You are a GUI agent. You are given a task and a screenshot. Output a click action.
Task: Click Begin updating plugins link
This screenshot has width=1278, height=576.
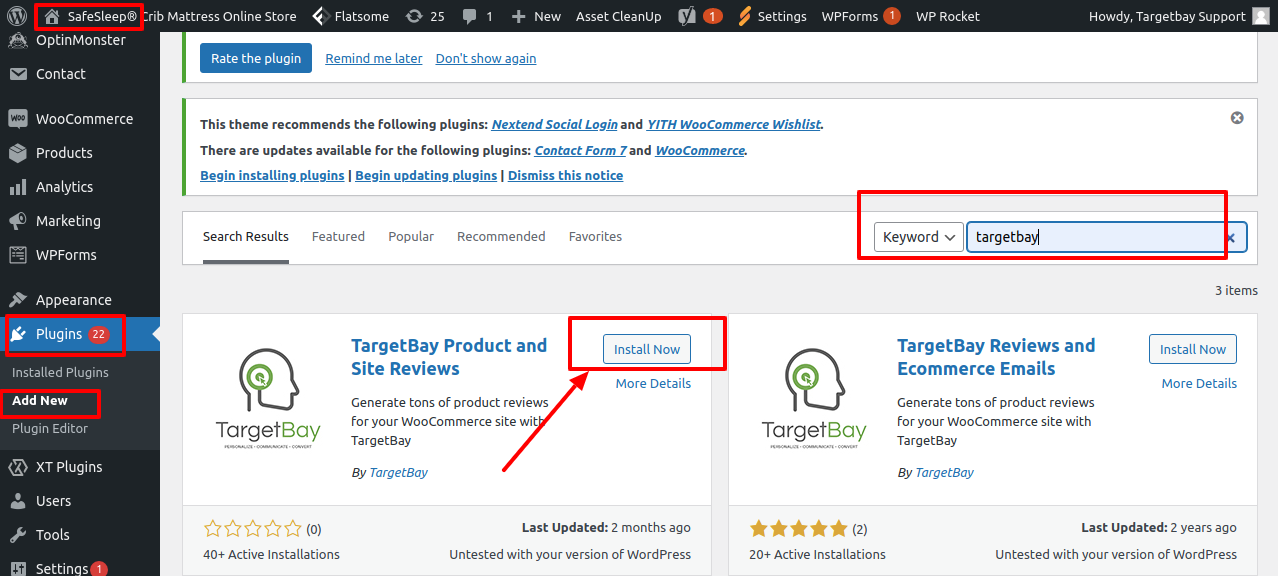pos(426,175)
